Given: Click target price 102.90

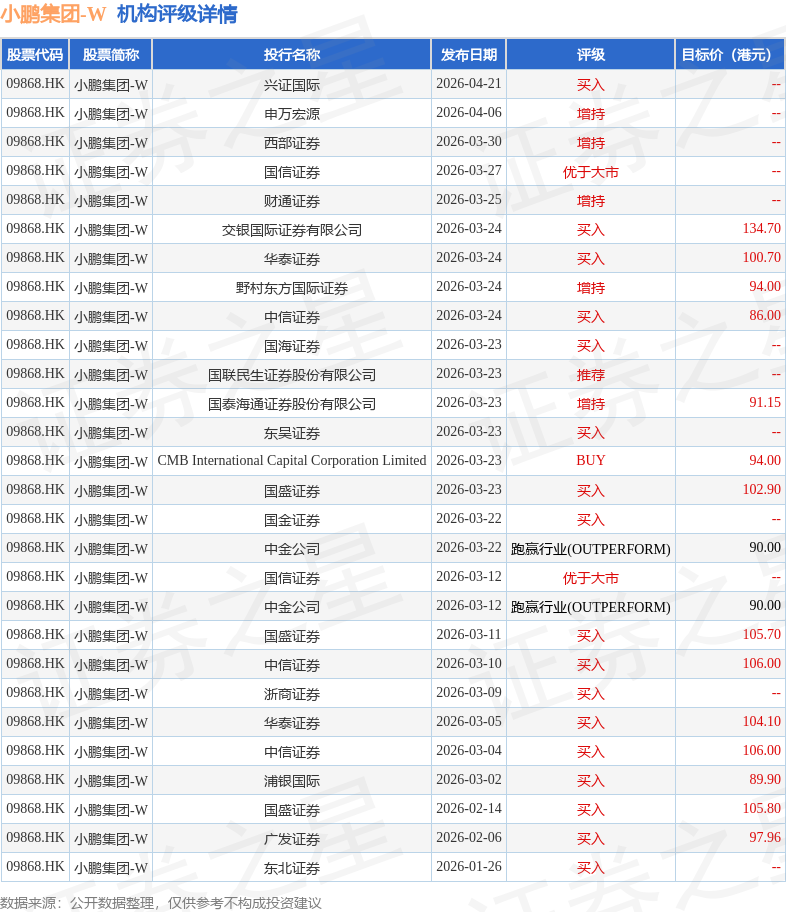Looking at the screenshot, I should (x=762, y=490).
